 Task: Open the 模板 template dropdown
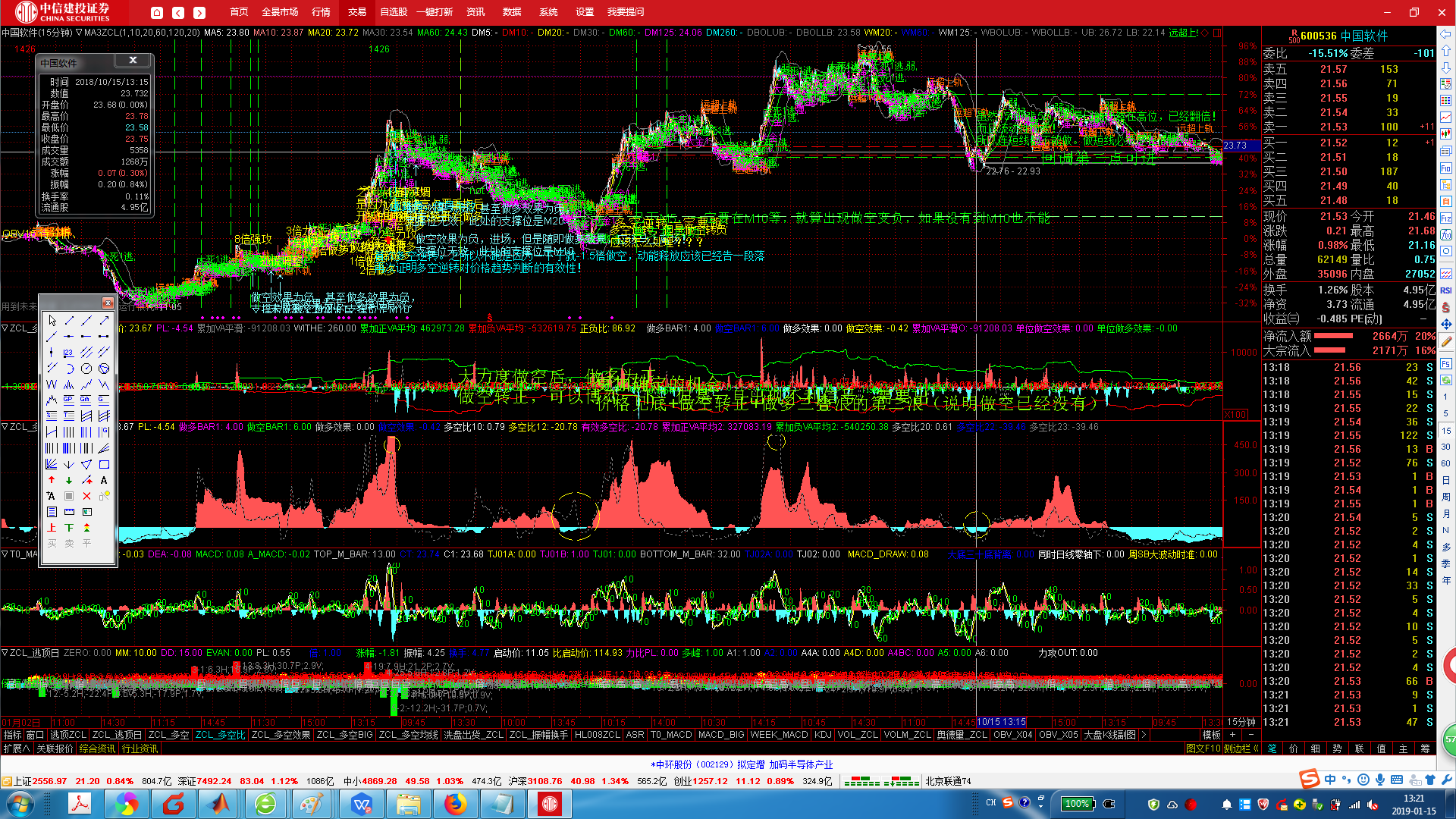point(1212,734)
